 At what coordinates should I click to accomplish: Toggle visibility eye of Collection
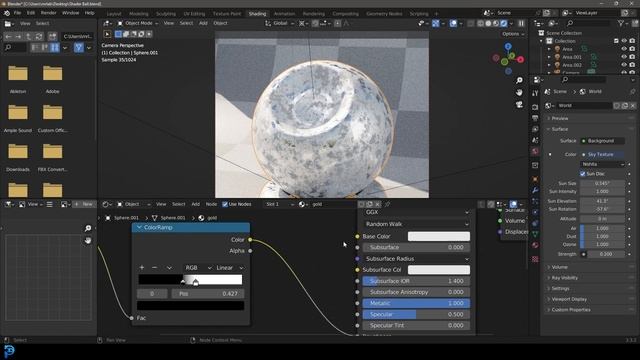pyautogui.click(x=624, y=41)
